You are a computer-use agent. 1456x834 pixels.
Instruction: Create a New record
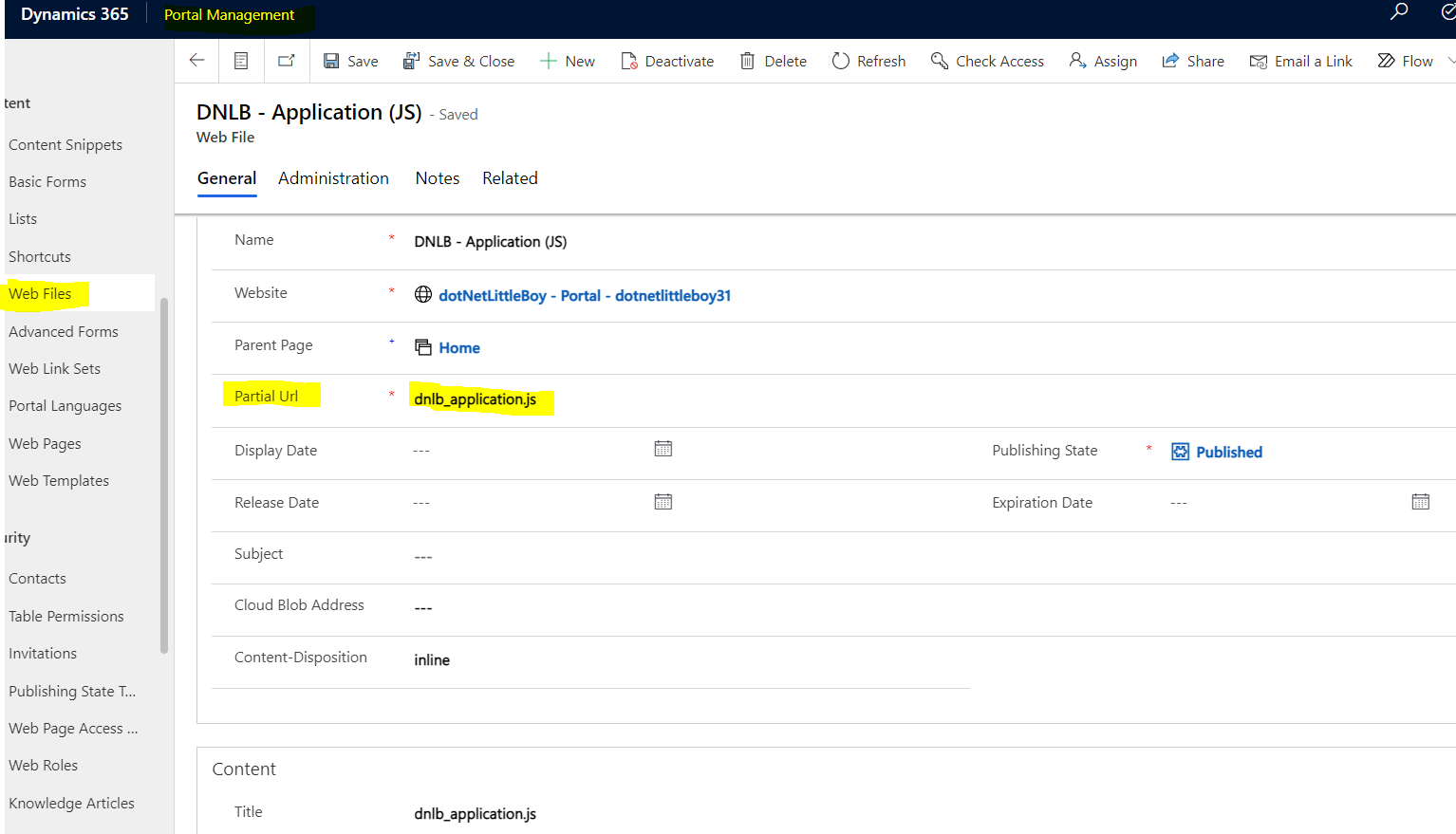pyautogui.click(x=568, y=61)
